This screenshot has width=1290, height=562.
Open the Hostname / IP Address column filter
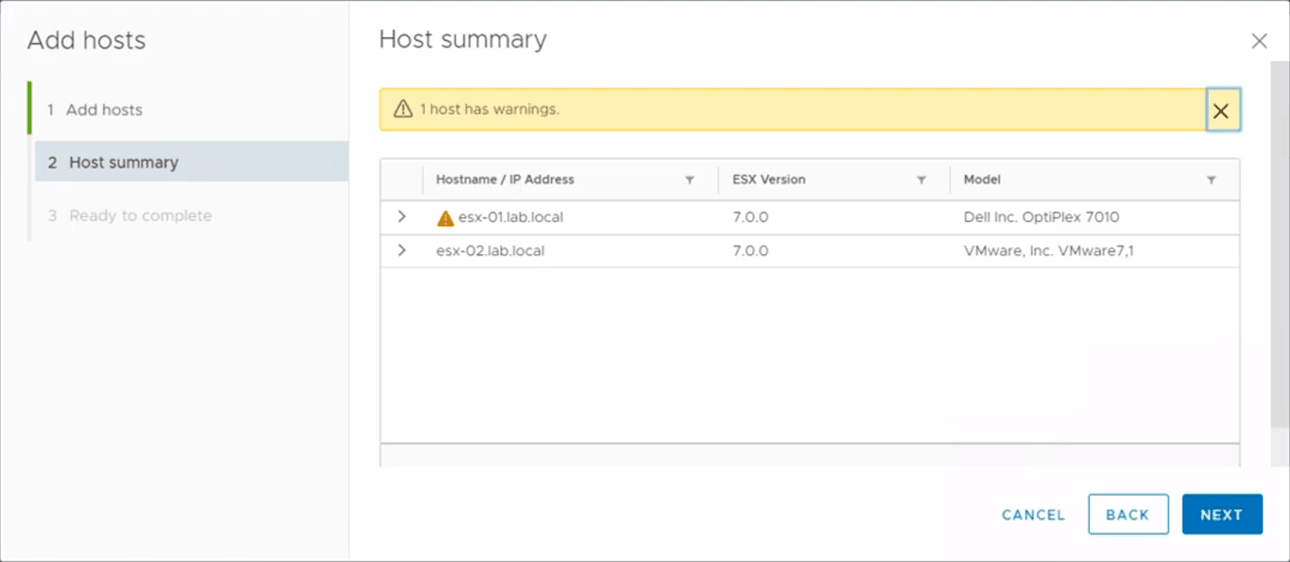click(690, 180)
